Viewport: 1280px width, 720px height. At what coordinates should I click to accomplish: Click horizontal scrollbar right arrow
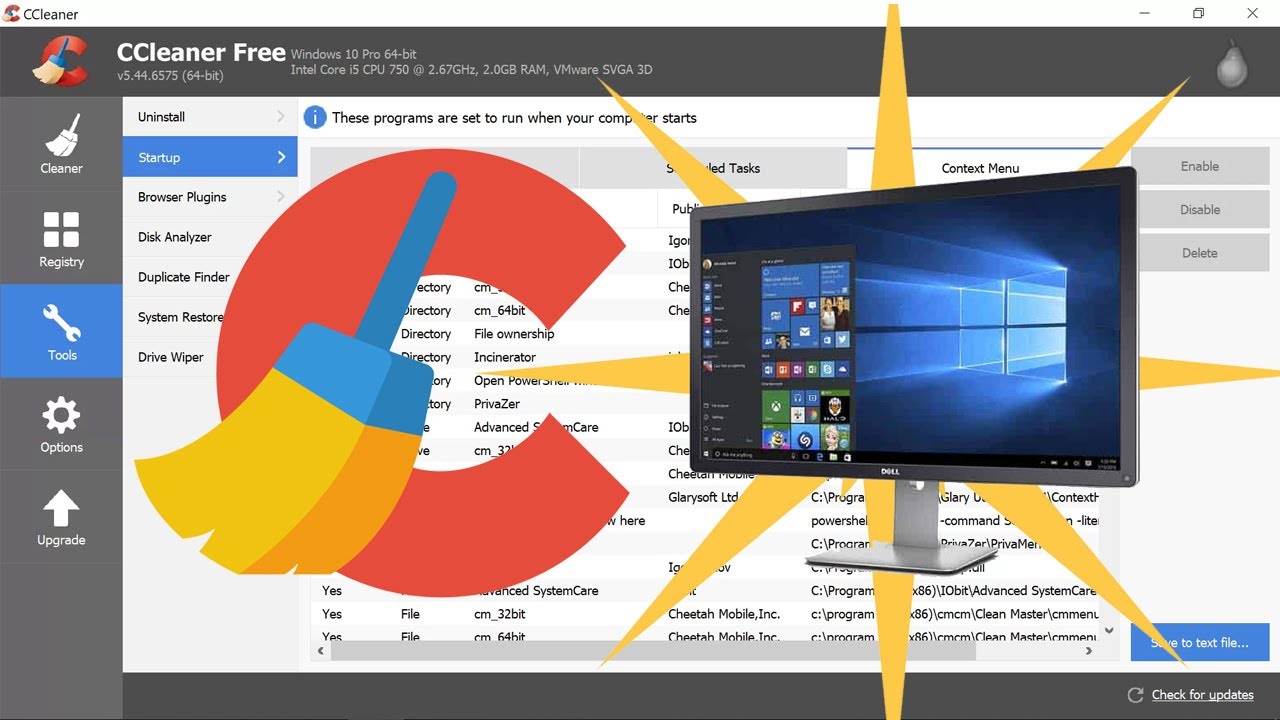(1090, 651)
